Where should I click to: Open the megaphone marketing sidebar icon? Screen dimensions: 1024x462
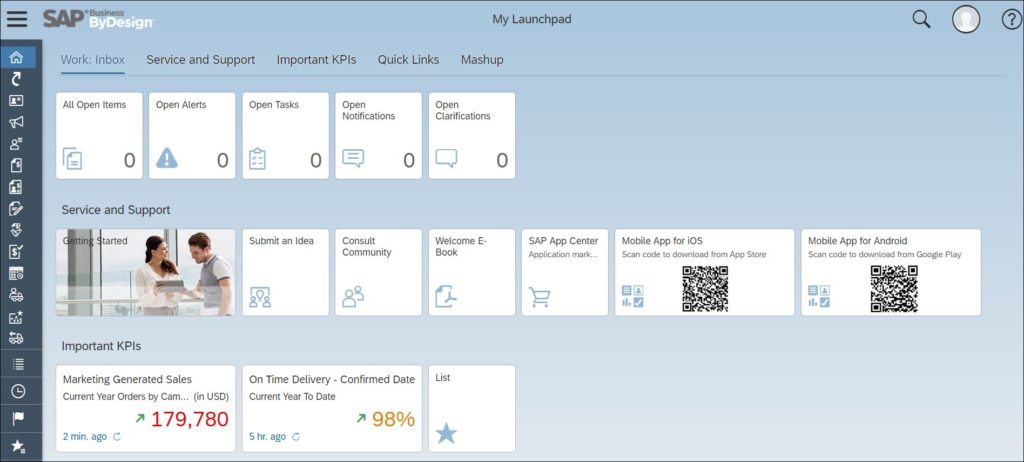(16, 122)
